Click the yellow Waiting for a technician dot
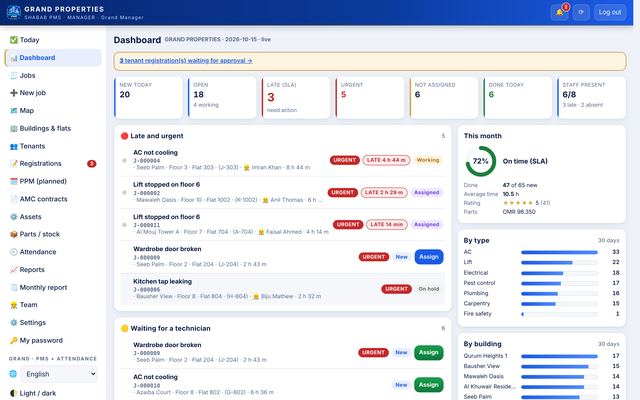 (x=124, y=329)
